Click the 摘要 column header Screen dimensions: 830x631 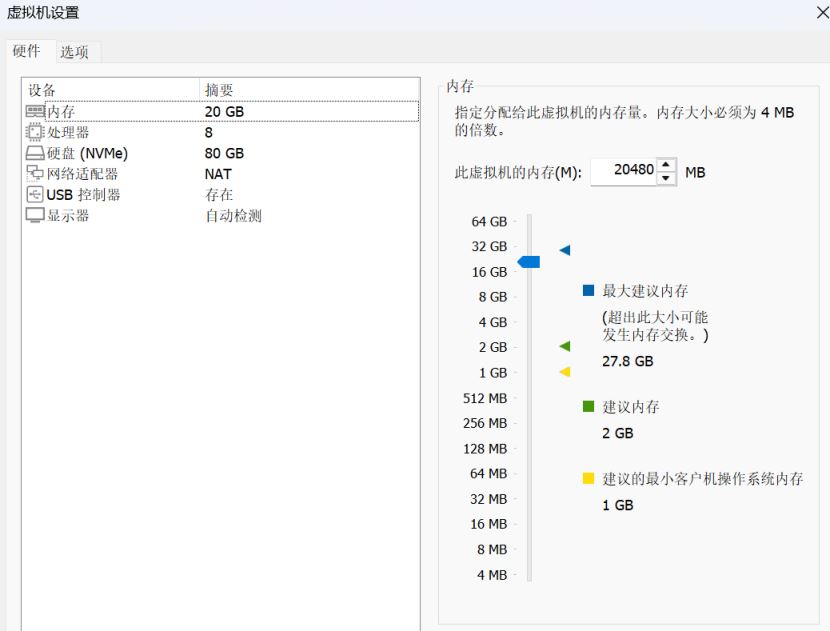[x=310, y=89]
